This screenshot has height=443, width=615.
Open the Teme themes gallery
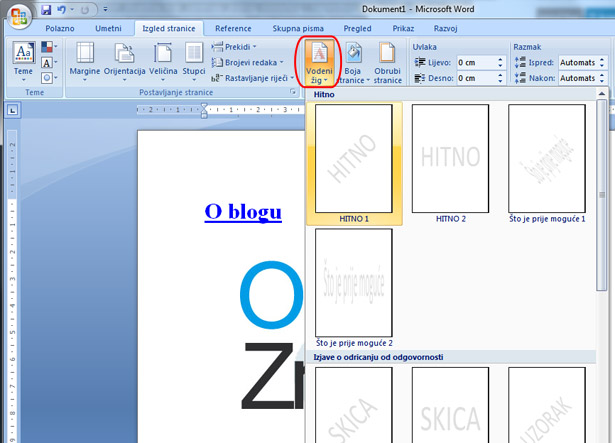click(23, 61)
